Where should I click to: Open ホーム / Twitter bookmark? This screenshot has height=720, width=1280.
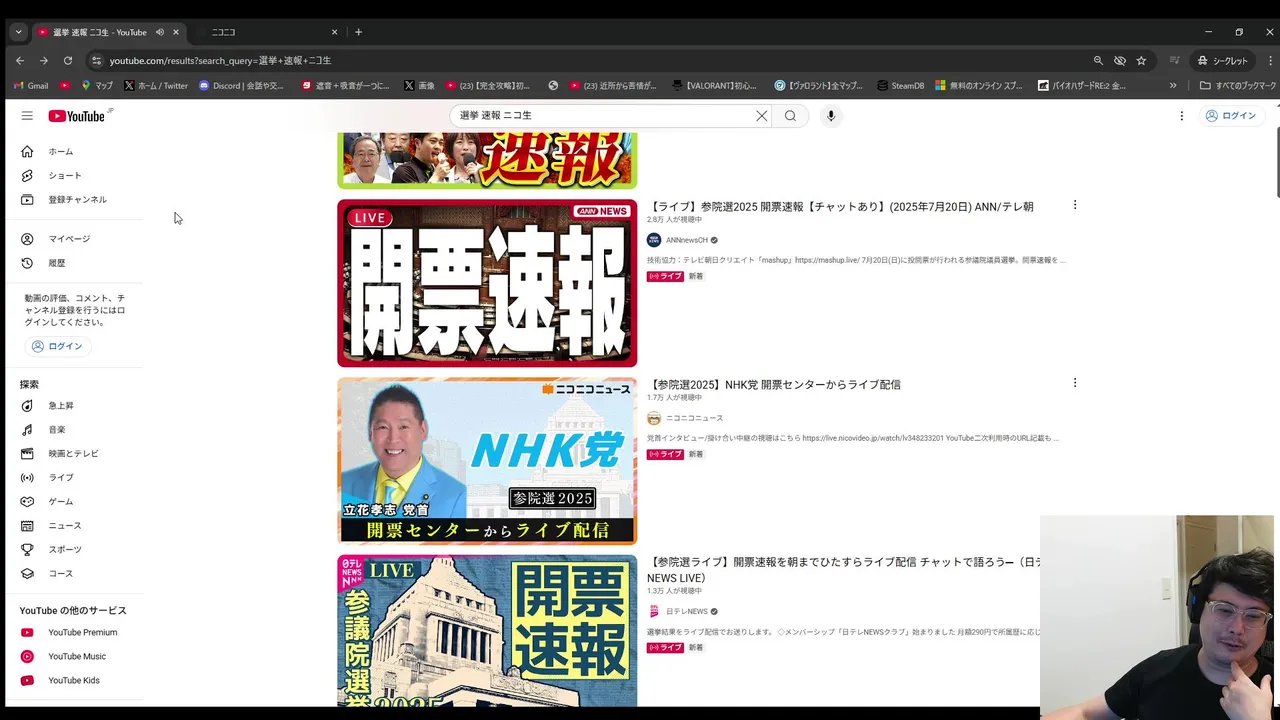156,86
